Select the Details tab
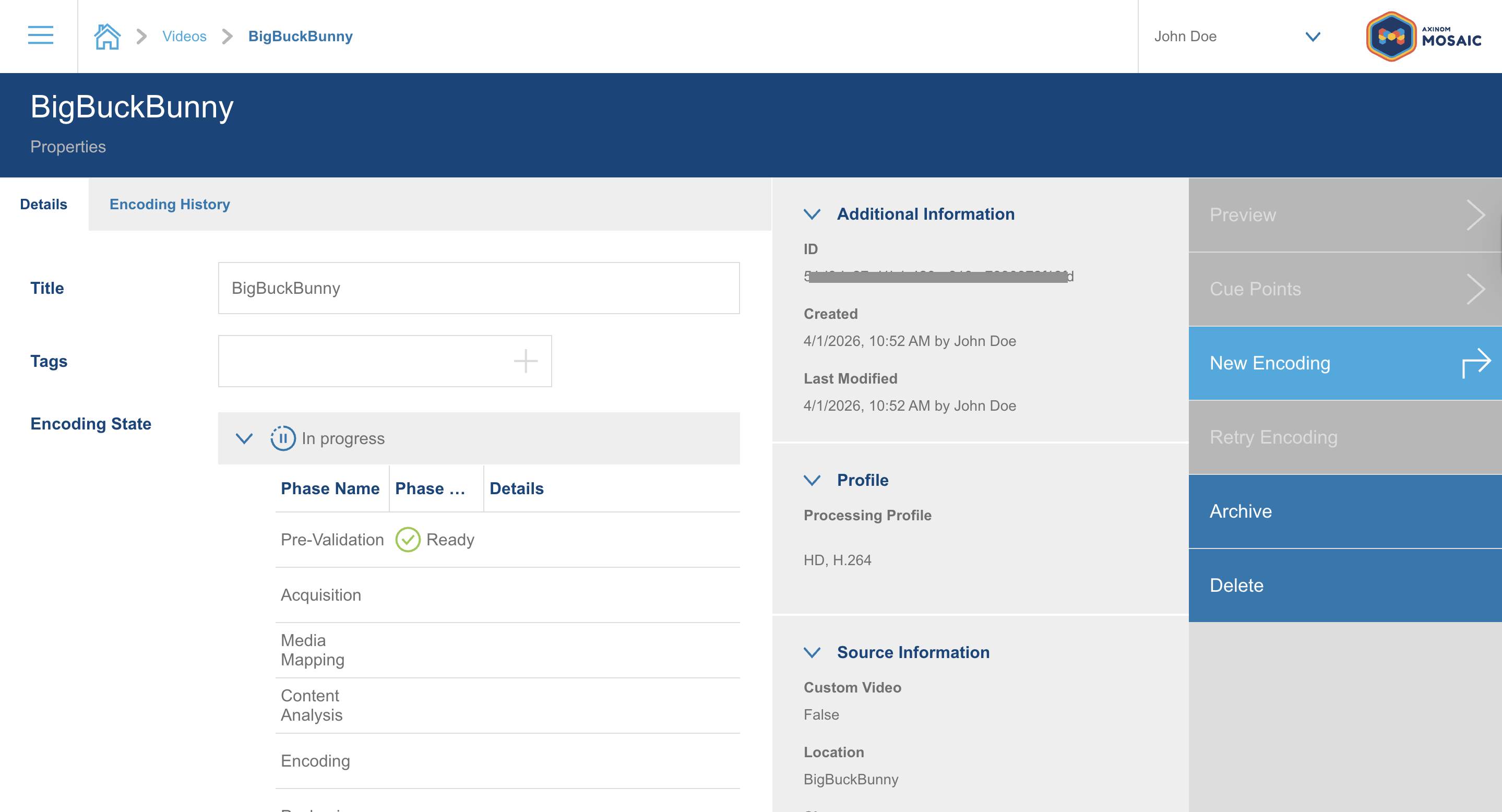1502x812 pixels. click(x=43, y=204)
